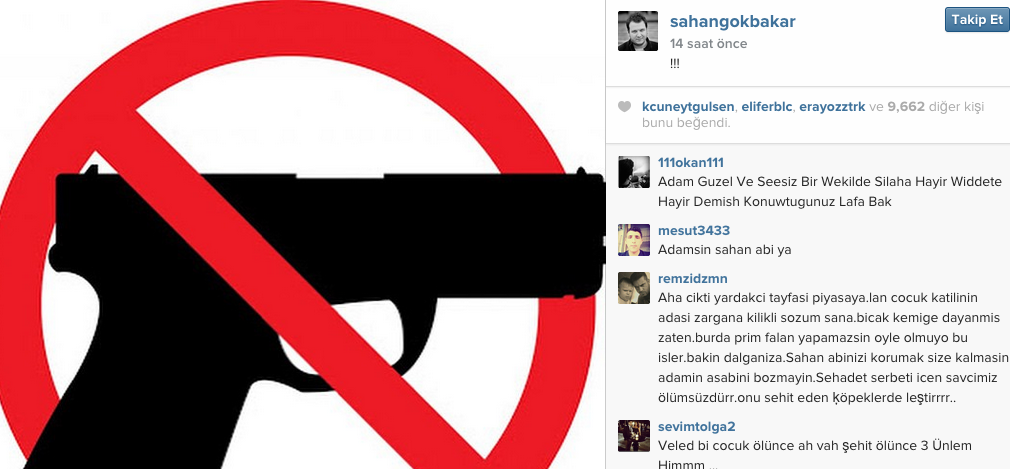Click the gray heart like icon
Screen dimensions: 1010x469
tap(624, 107)
